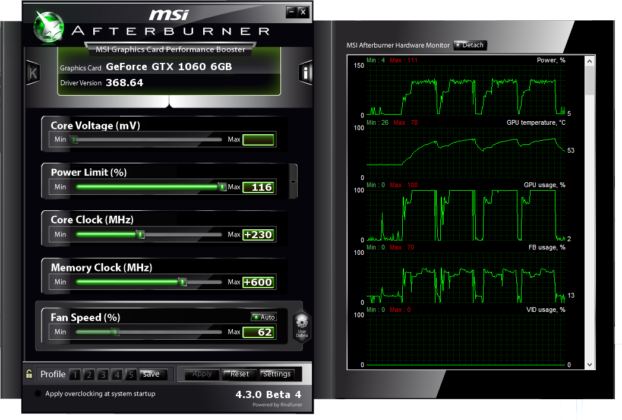Open the information i side icon
Screen dimensions: 622x420
point(306,73)
